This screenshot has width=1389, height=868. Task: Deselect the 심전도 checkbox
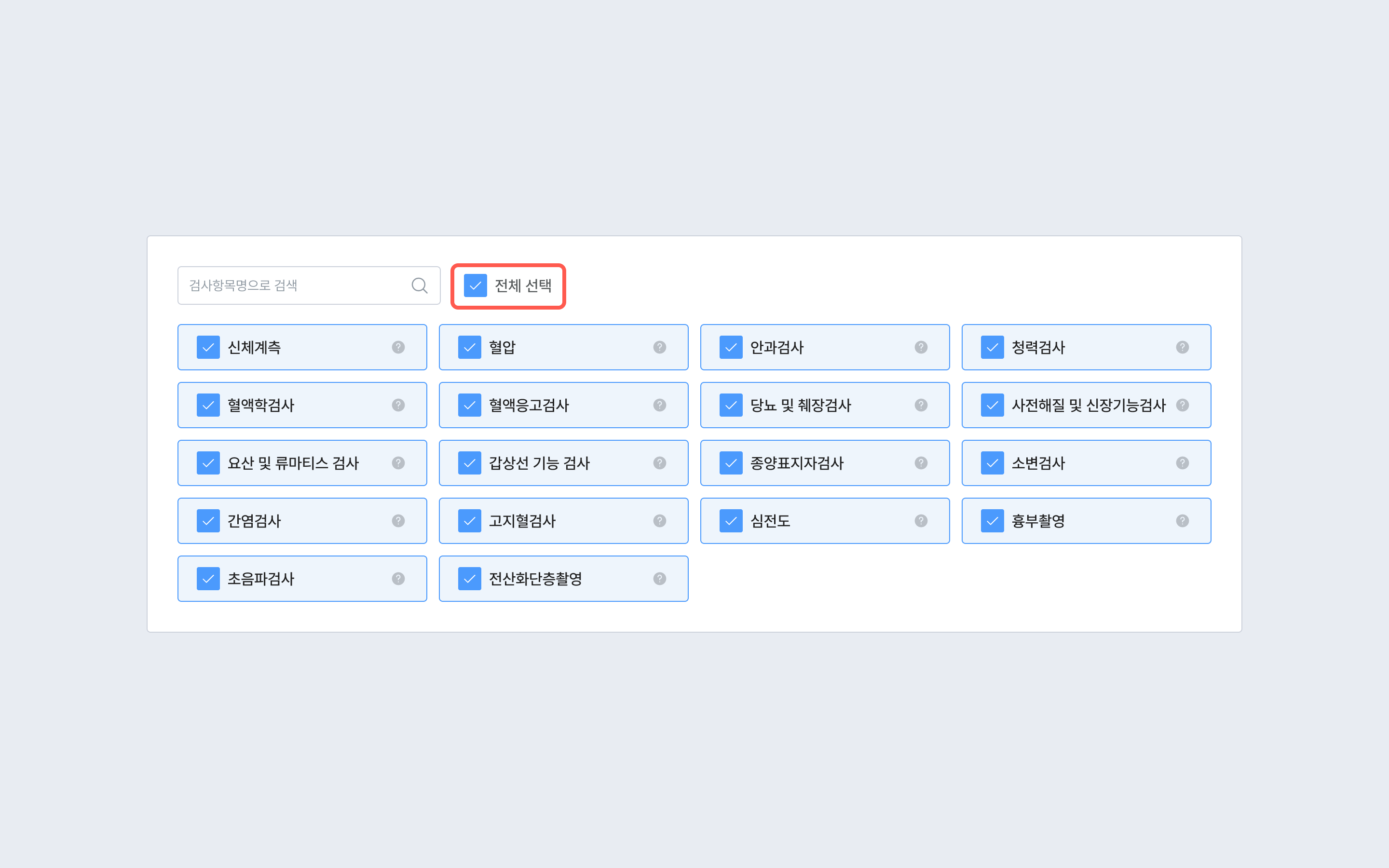pyautogui.click(x=731, y=521)
